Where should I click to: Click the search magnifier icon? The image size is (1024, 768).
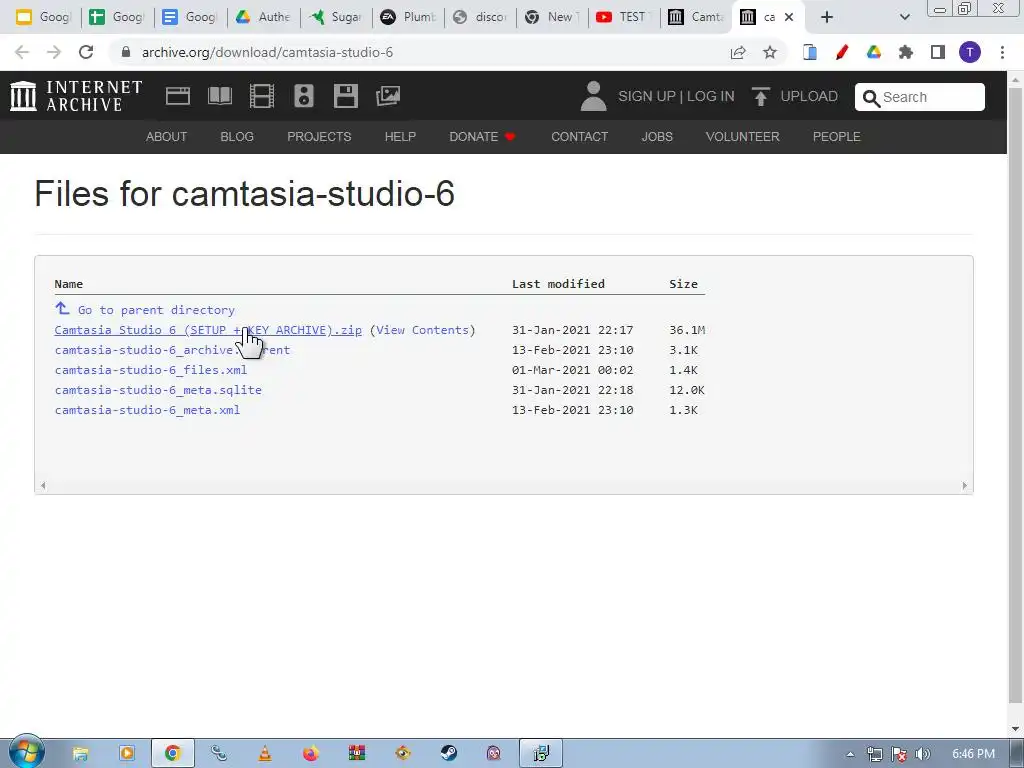pos(871,98)
